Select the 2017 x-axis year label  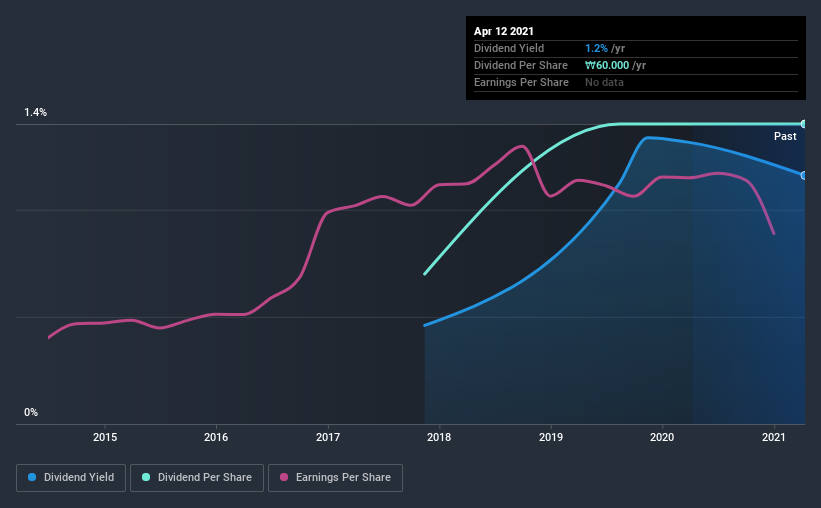[x=328, y=437]
